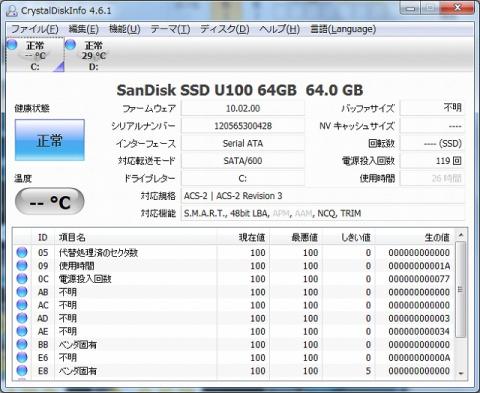Click the SanDisk SSD U100 64GB model title
The width and height of the screenshot is (480, 393).
207,90
